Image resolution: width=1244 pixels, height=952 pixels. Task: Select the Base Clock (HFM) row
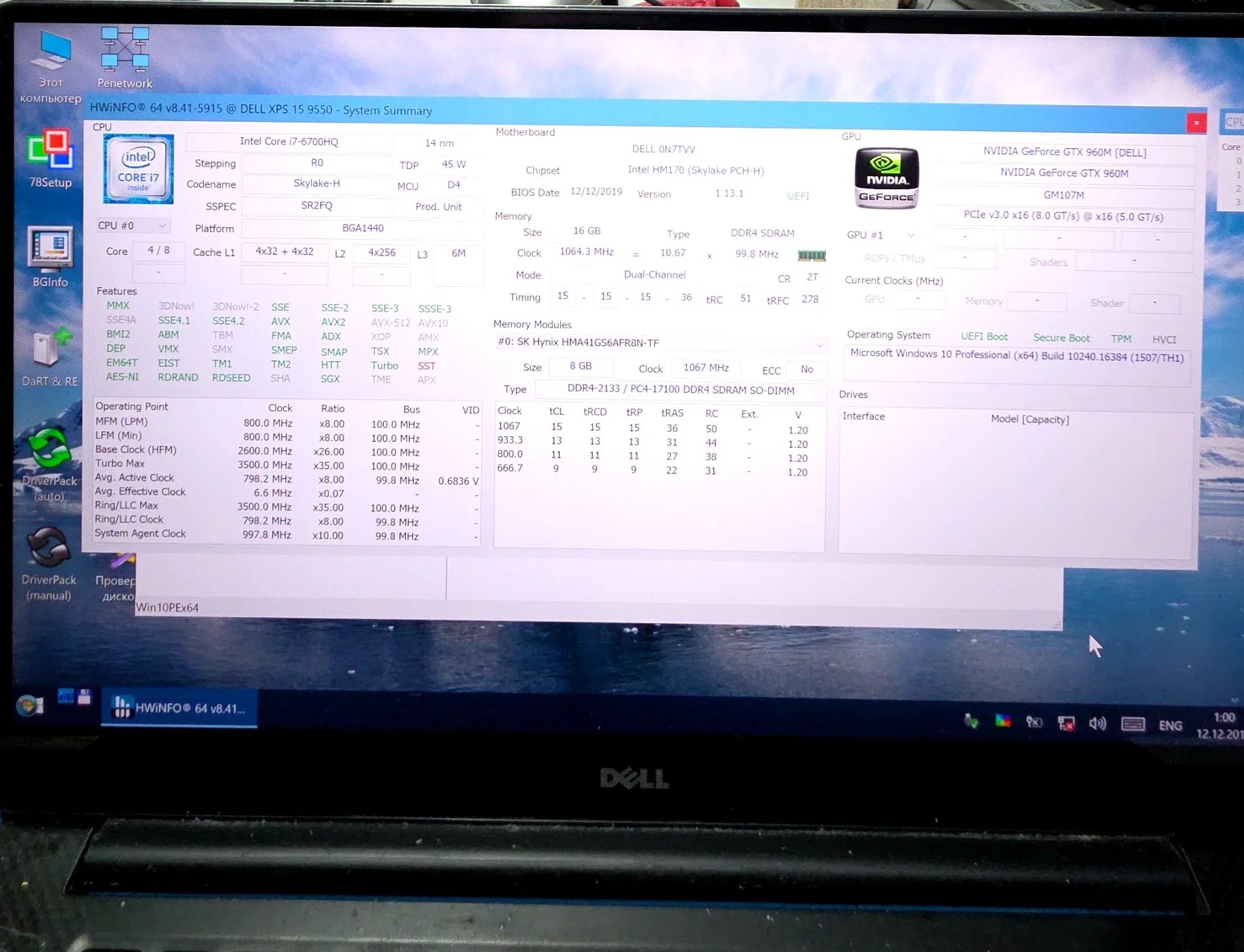(x=286, y=451)
